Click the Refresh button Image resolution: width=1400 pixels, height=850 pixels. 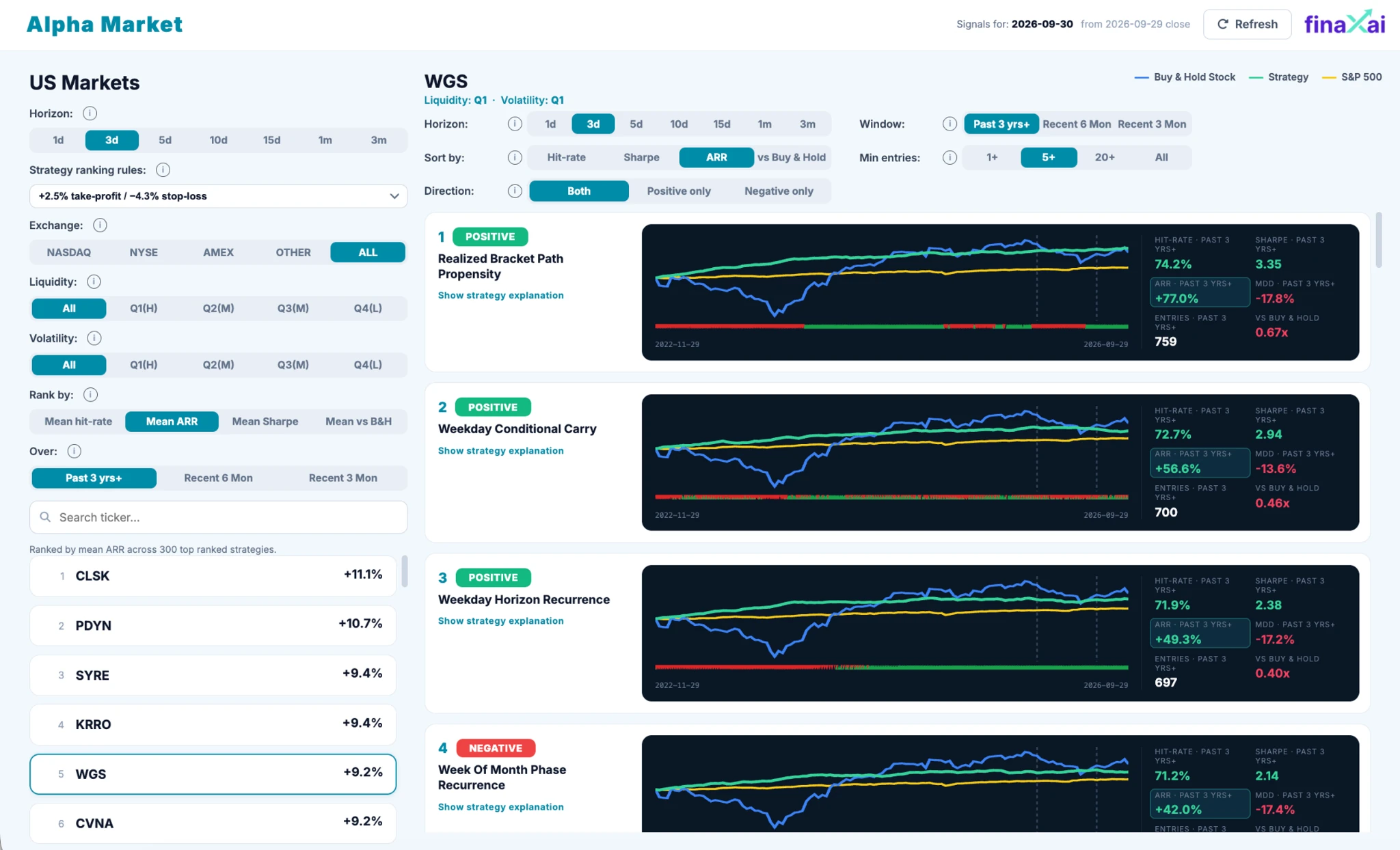point(1247,24)
